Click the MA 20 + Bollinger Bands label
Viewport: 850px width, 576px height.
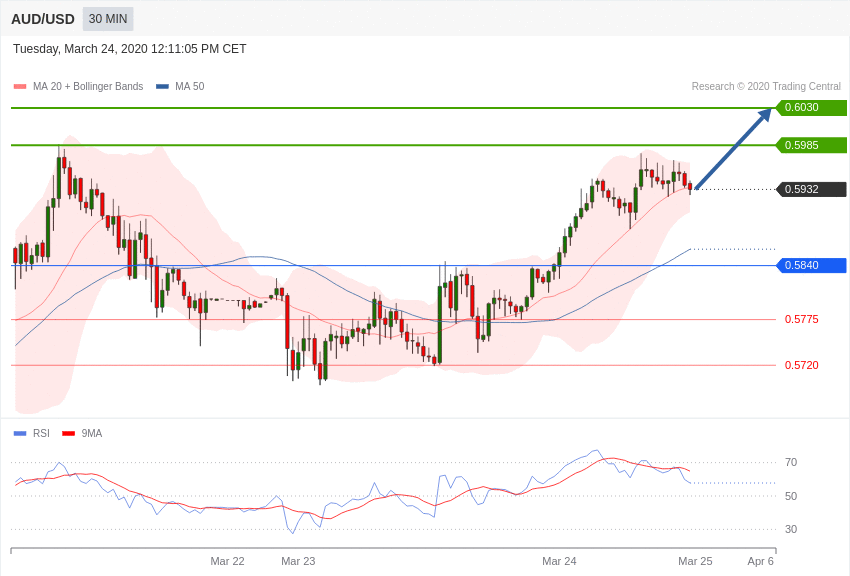click(x=88, y=86)
